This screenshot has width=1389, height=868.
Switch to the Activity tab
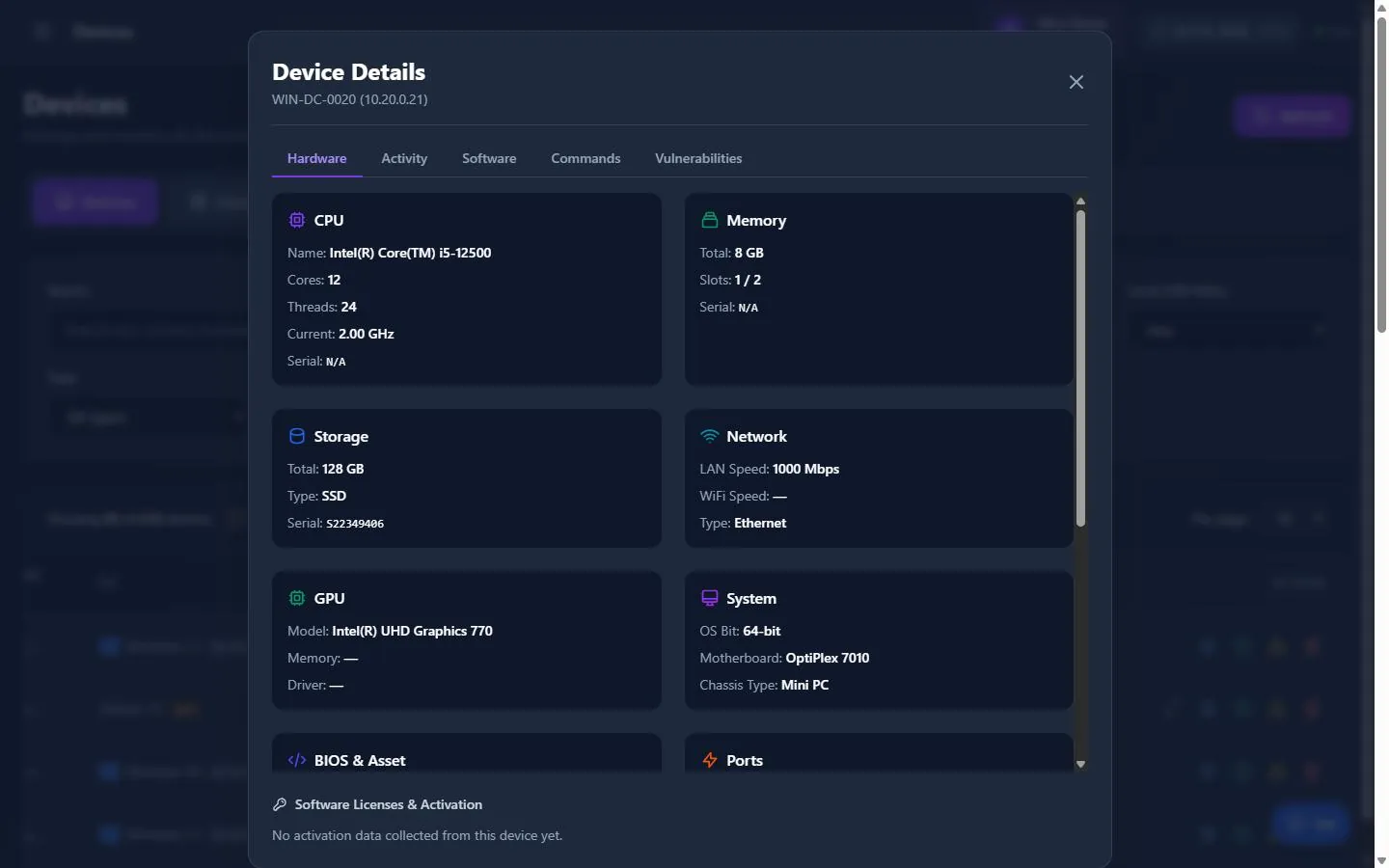(404, 158)
